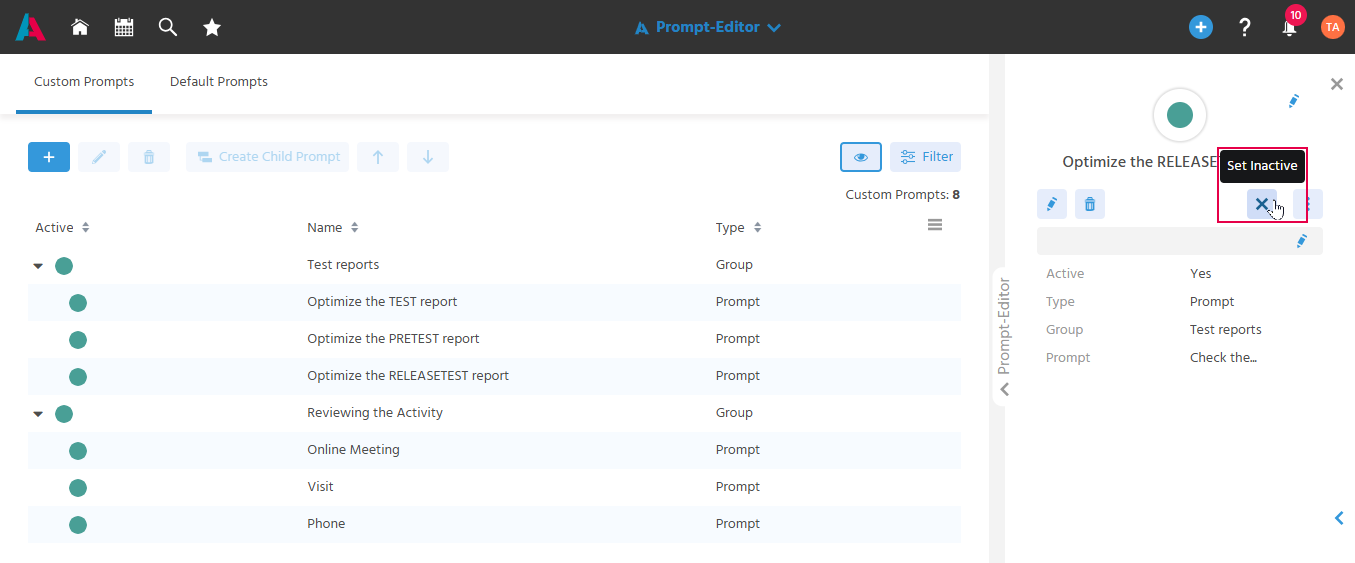Select the Visit prompt
This screenshot has height=563, width=1355.
click(494, 487)
